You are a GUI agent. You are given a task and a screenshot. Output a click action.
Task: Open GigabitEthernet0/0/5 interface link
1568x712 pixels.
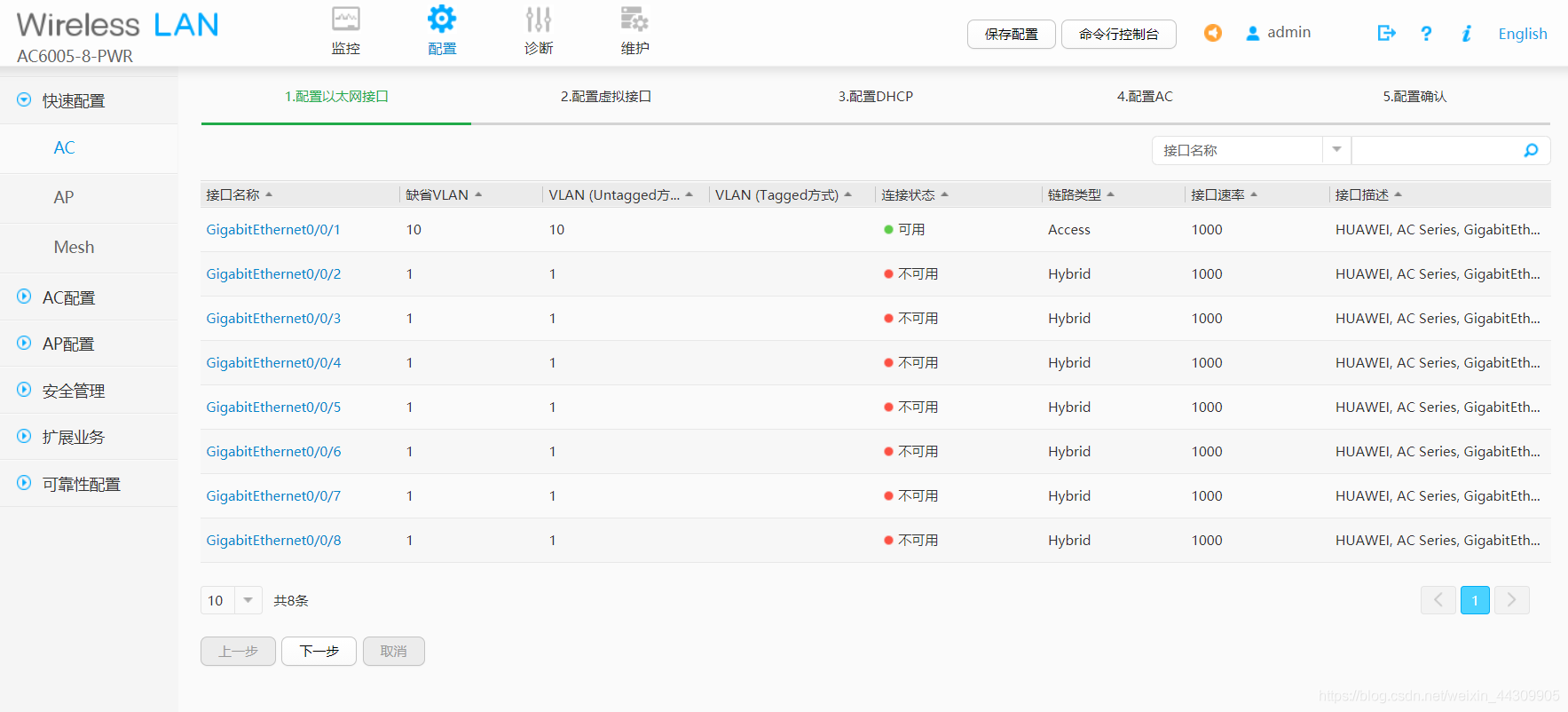[x=273, y=407]
